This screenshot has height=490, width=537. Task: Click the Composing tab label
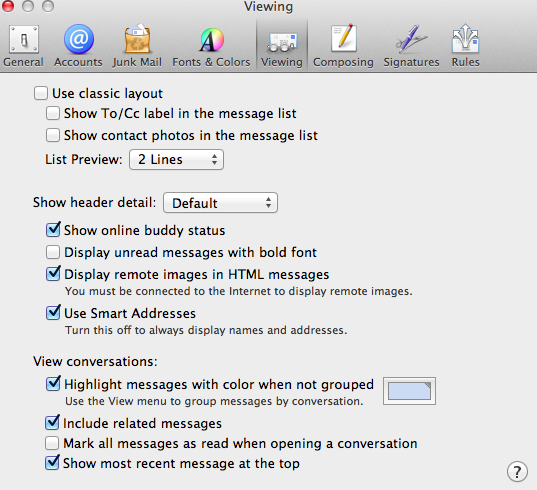point(343,62)
